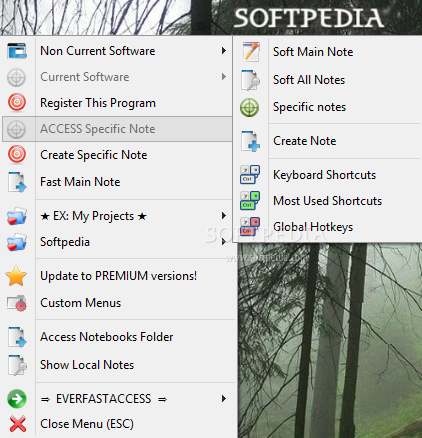Expand the Non Current Software submenu arrow
422x438 pixels.
224,51
